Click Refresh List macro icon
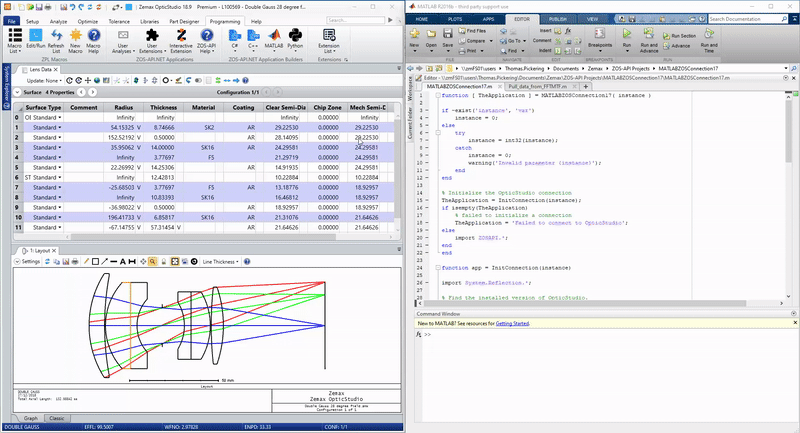 coord(56,41)
